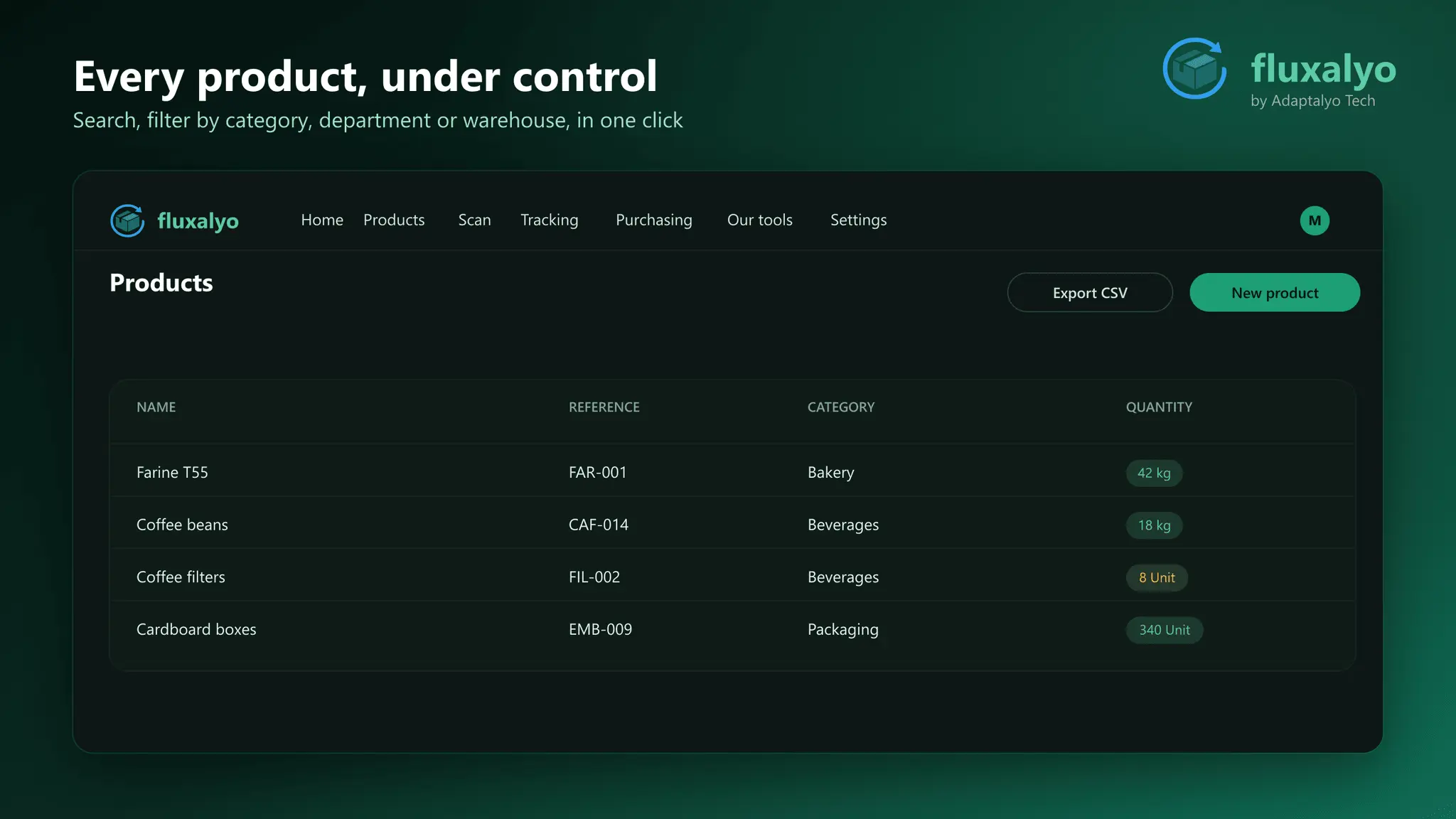
Task: Click reference FIL-002
Action: (x=594, y=577)
